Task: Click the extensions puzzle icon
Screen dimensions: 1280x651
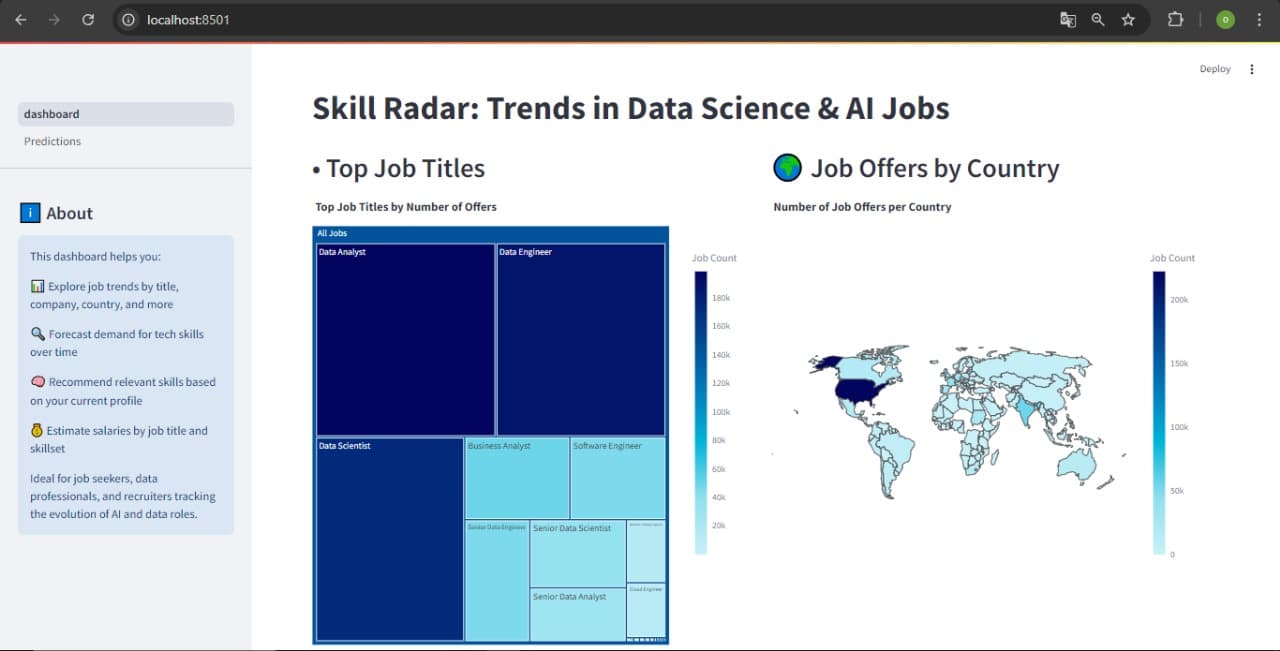Action: tap(1175, 19)
